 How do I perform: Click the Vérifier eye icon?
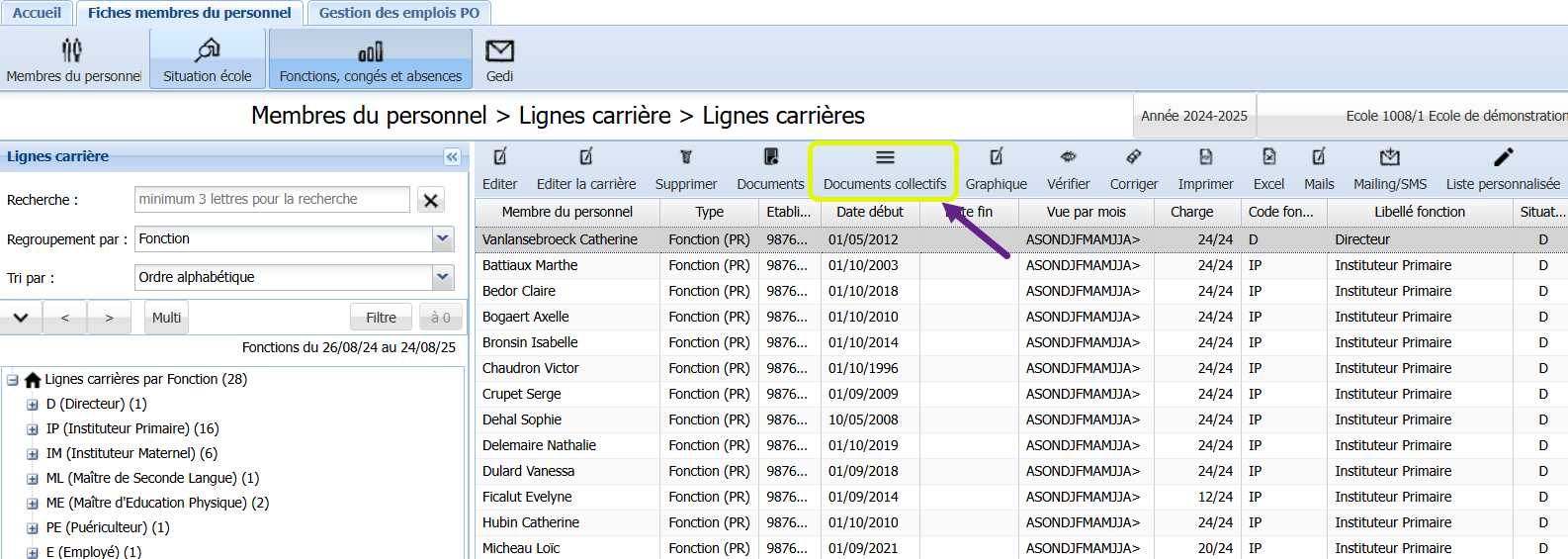click(x=1068, y=157)
